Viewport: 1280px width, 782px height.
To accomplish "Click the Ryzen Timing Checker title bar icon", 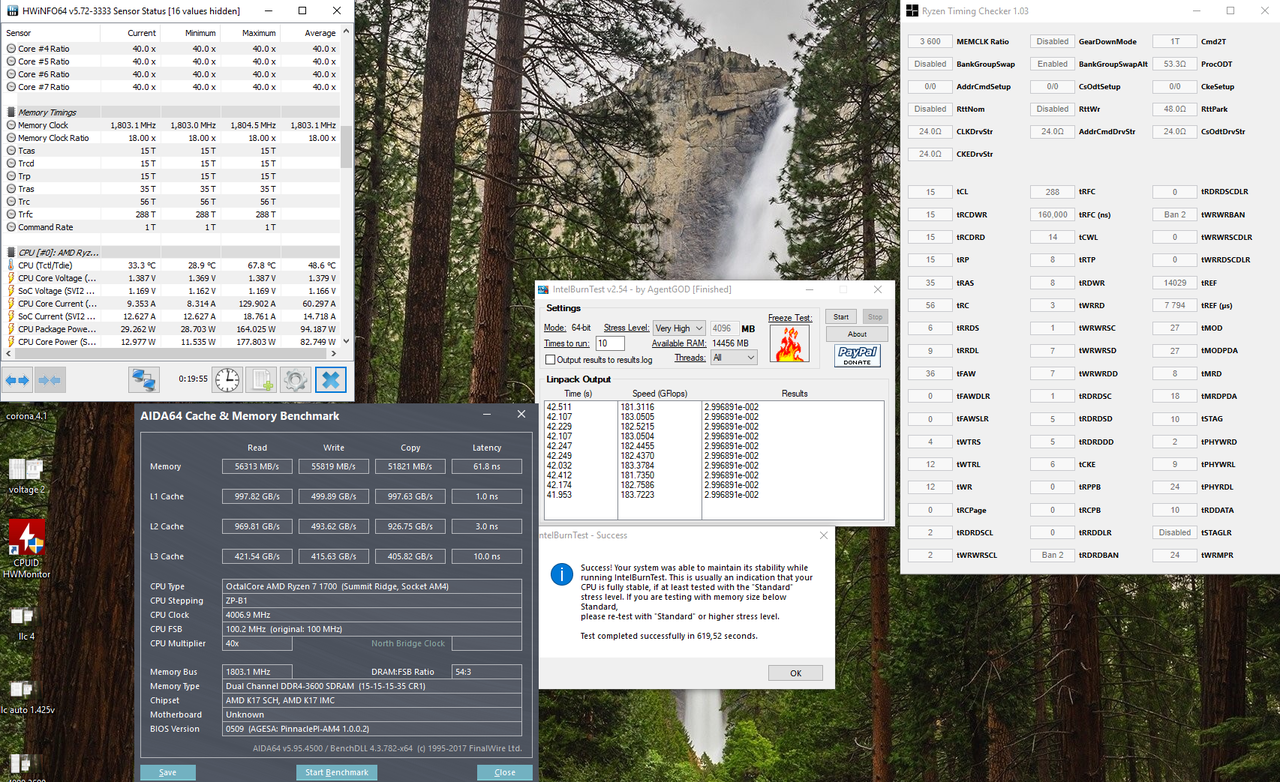I will 912,11.
